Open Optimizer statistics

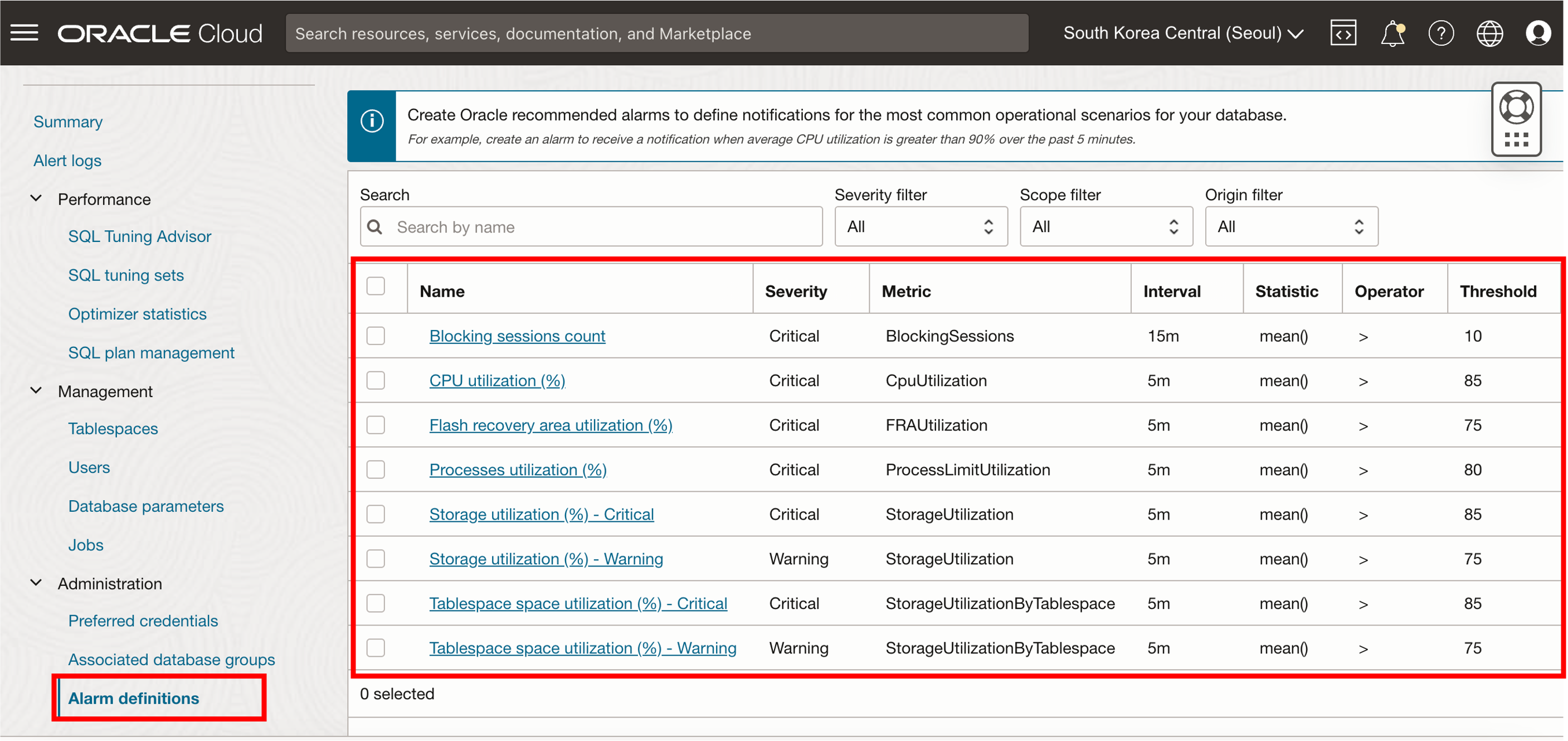pos(137,314)
